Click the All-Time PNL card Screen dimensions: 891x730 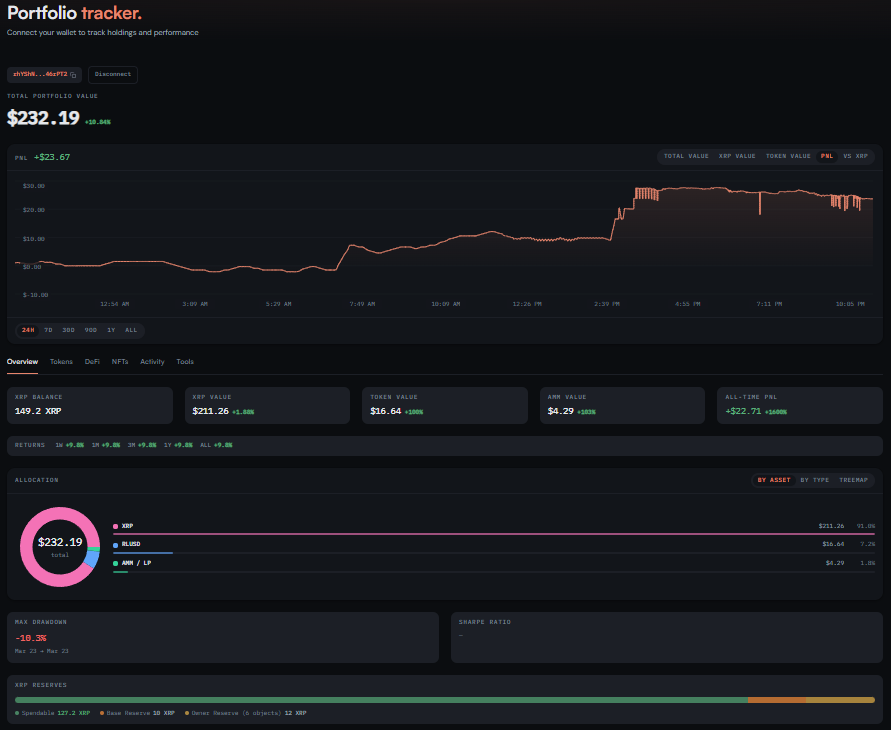pyautogui.click(x=800, y=406)
